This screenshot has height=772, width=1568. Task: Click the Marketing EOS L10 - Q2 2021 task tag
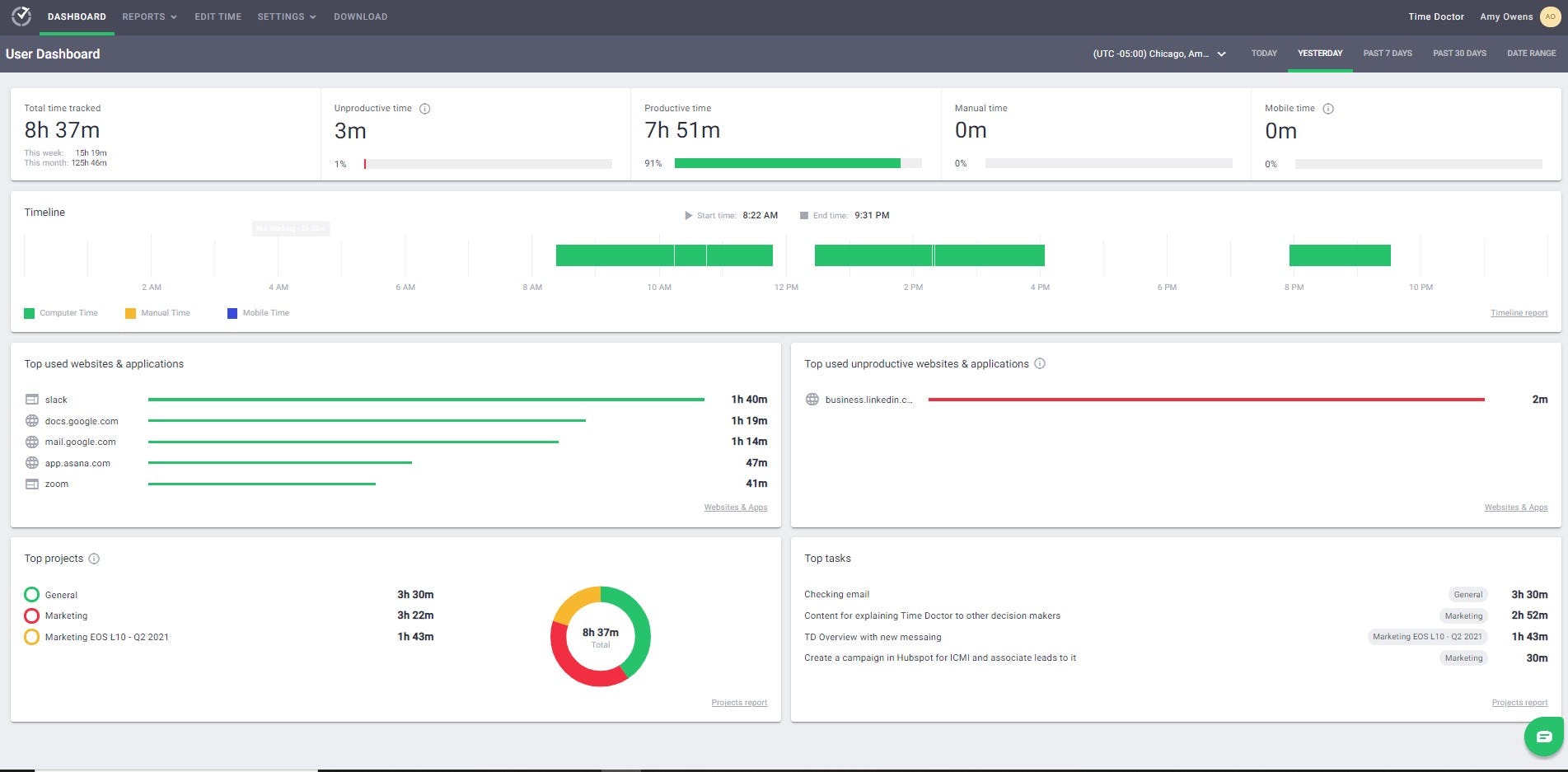1427,637
